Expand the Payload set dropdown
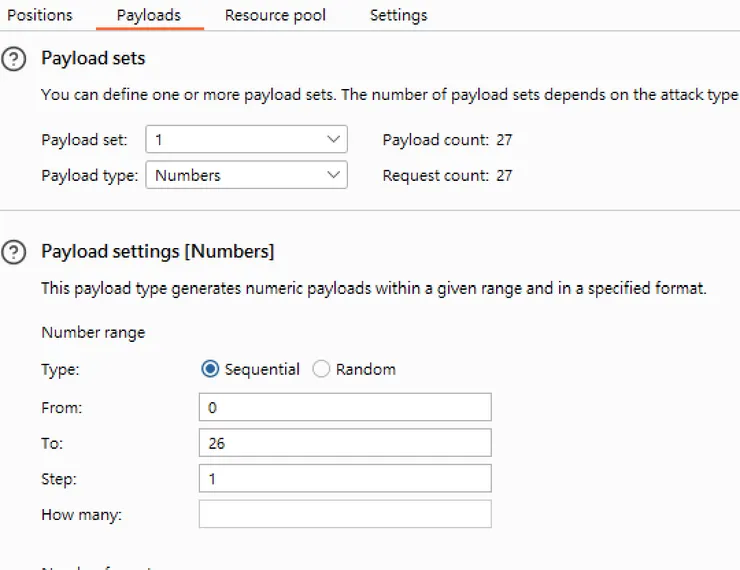This screenshot has height=570, width=740. tap(246, 140)
